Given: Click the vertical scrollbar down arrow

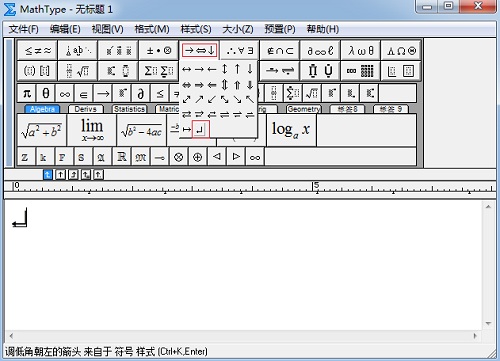Looking at the screenshot, I should (x=488, y=323).
